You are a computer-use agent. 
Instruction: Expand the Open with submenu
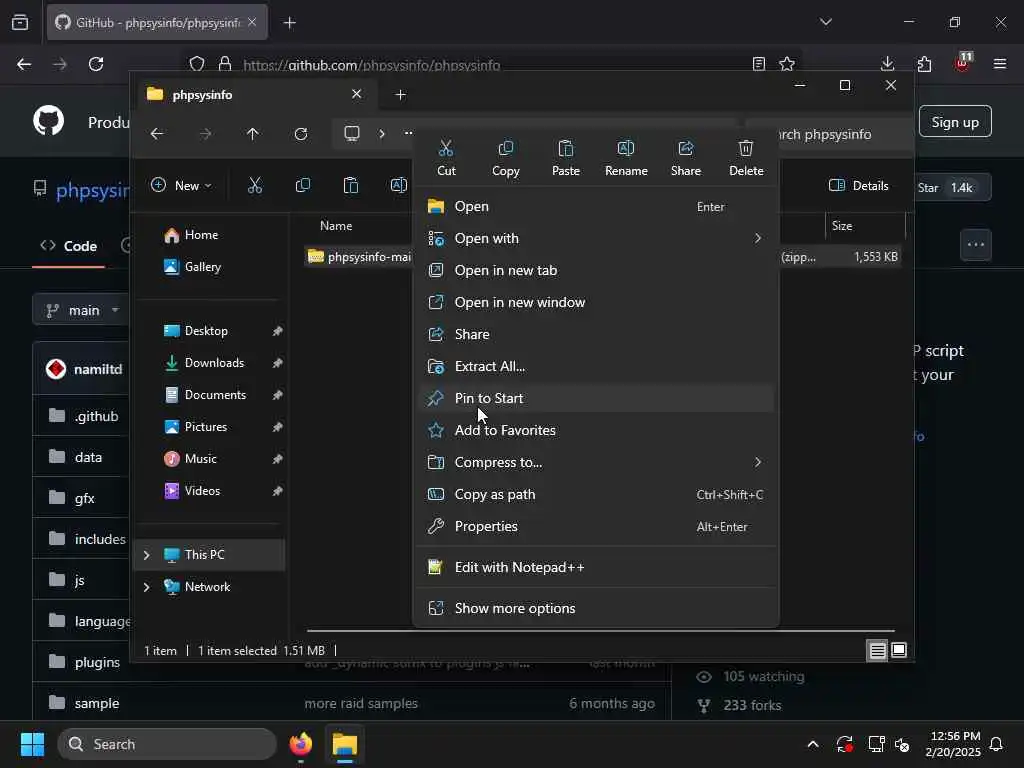click(x=596, y=238)
